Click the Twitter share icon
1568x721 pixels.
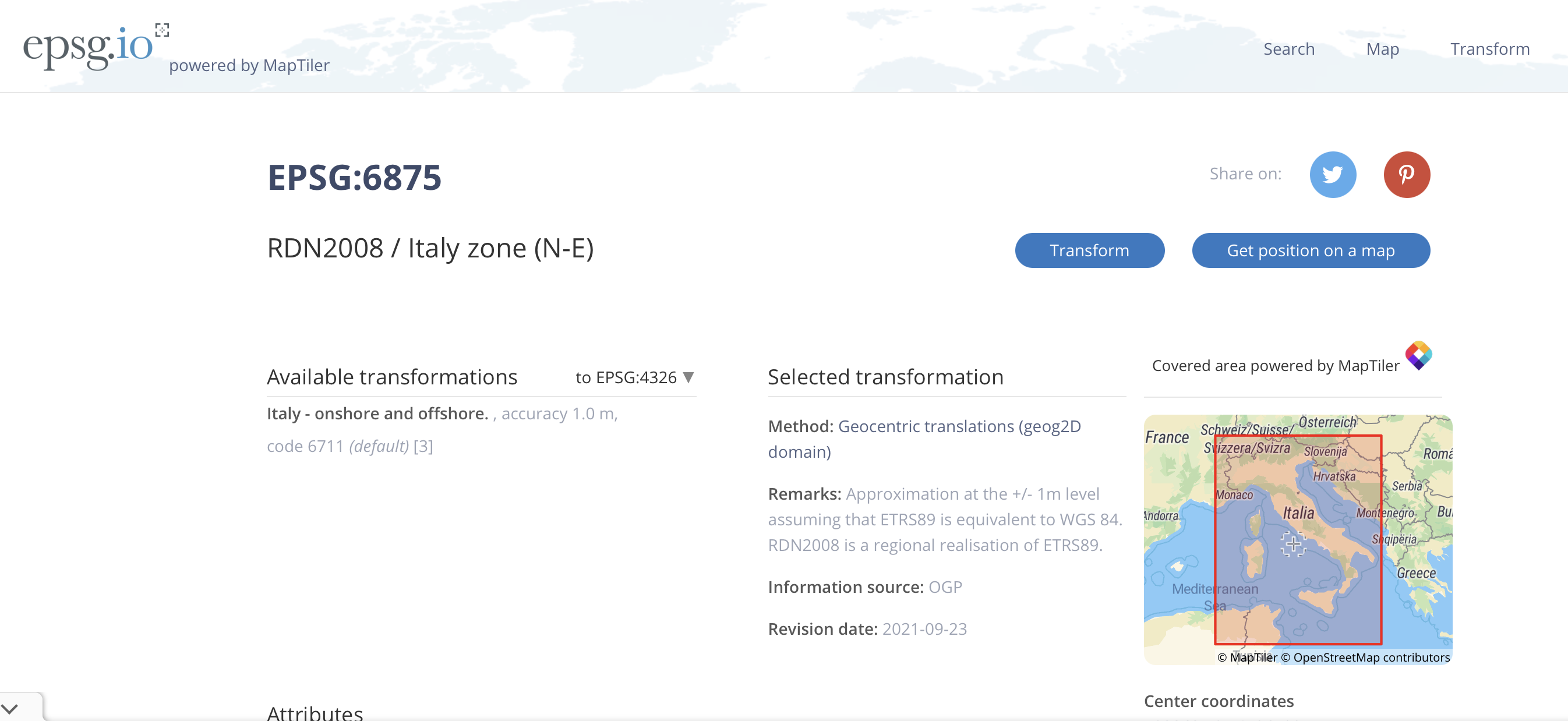coord(1333,175)
